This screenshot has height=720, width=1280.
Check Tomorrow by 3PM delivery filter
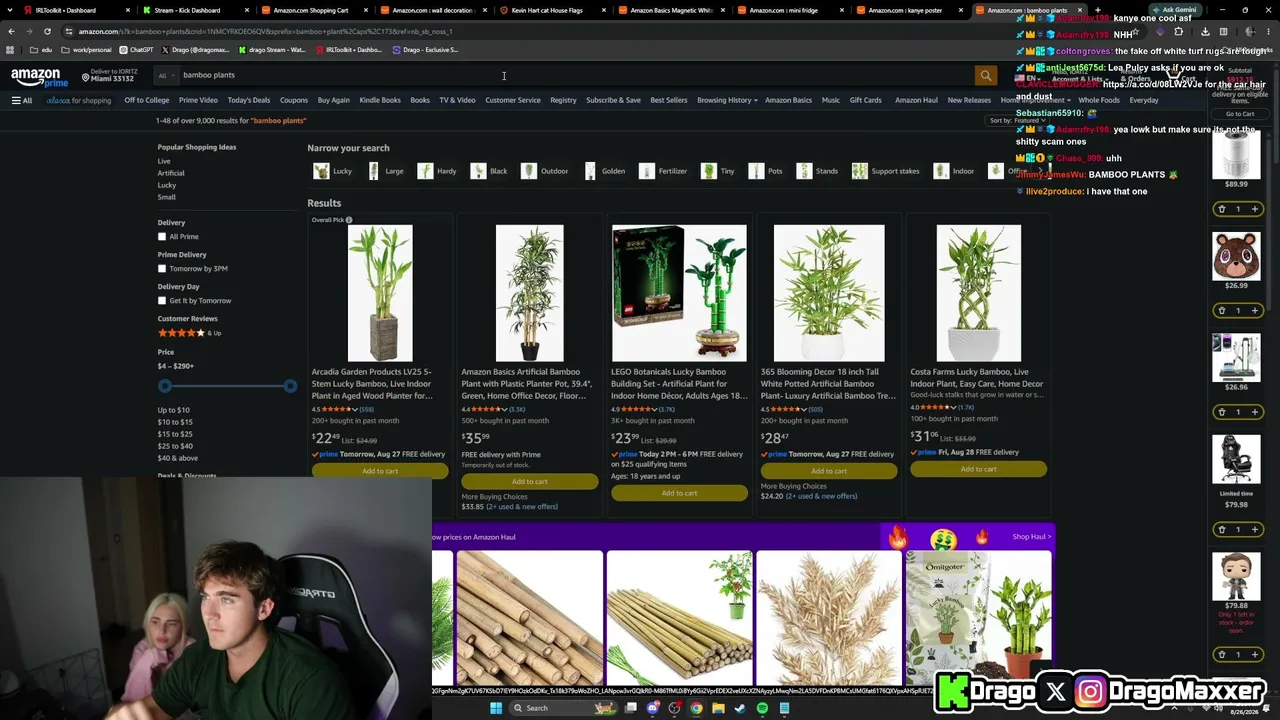pyautogui.click(x=162, y=269)
